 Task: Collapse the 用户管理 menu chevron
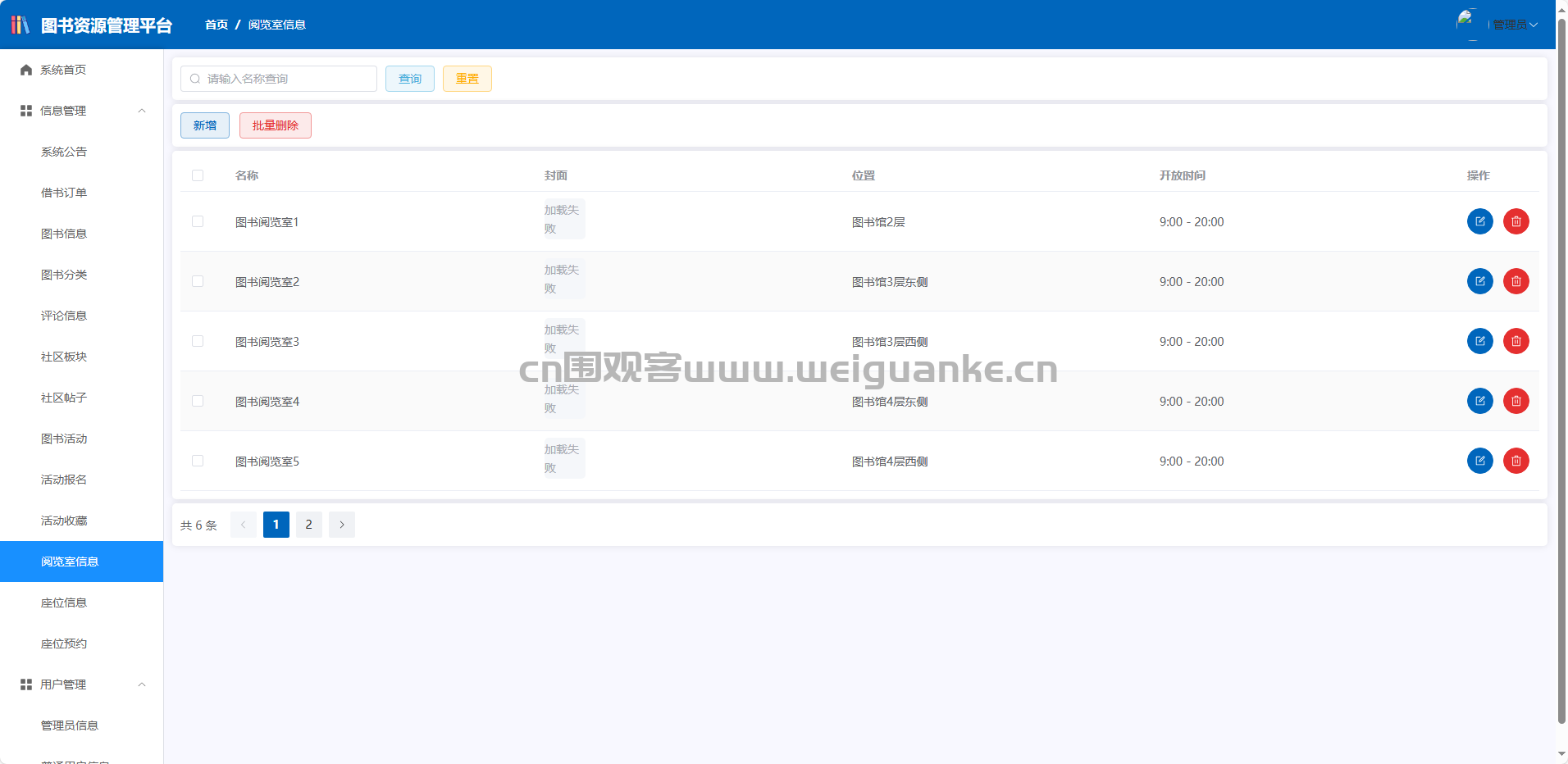142,684
